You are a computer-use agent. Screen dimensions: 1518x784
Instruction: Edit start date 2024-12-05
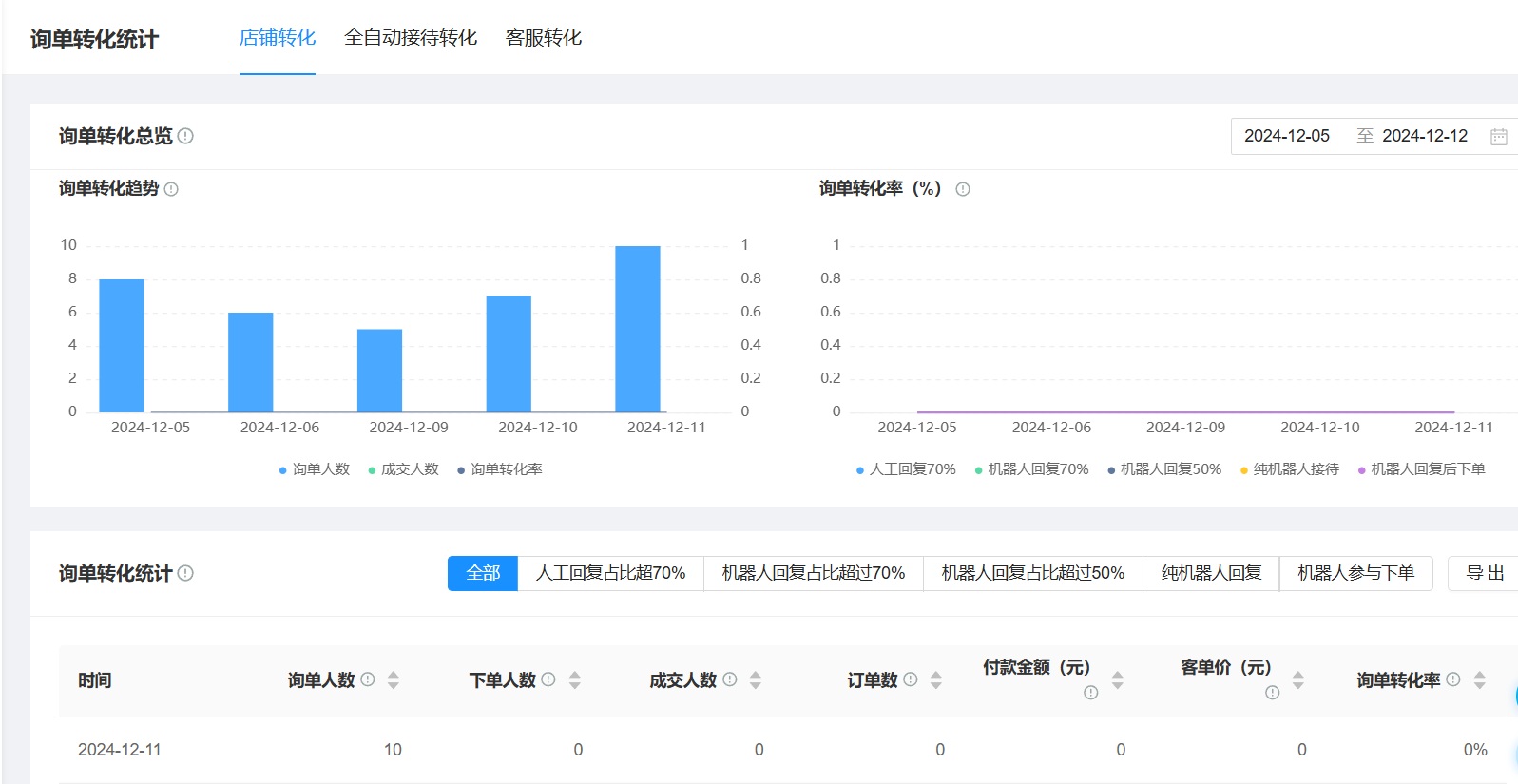click(x=1287, y=136)
